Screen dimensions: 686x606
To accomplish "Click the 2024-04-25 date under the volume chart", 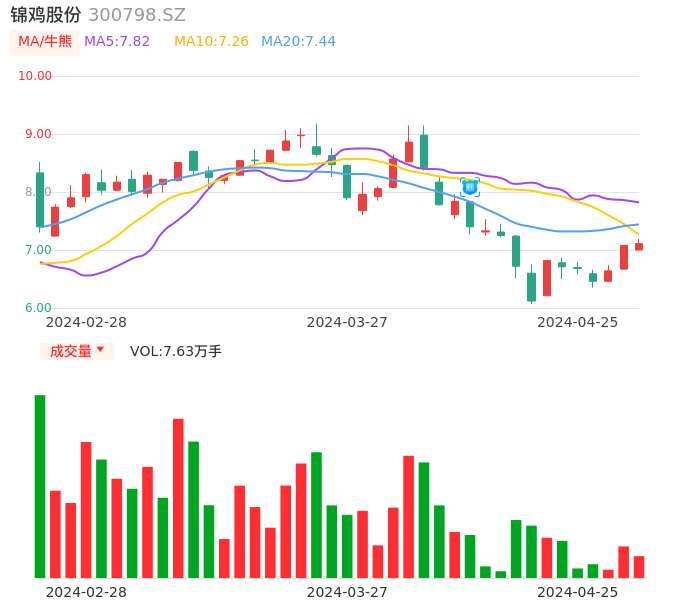I will click(x=577, y=592).
